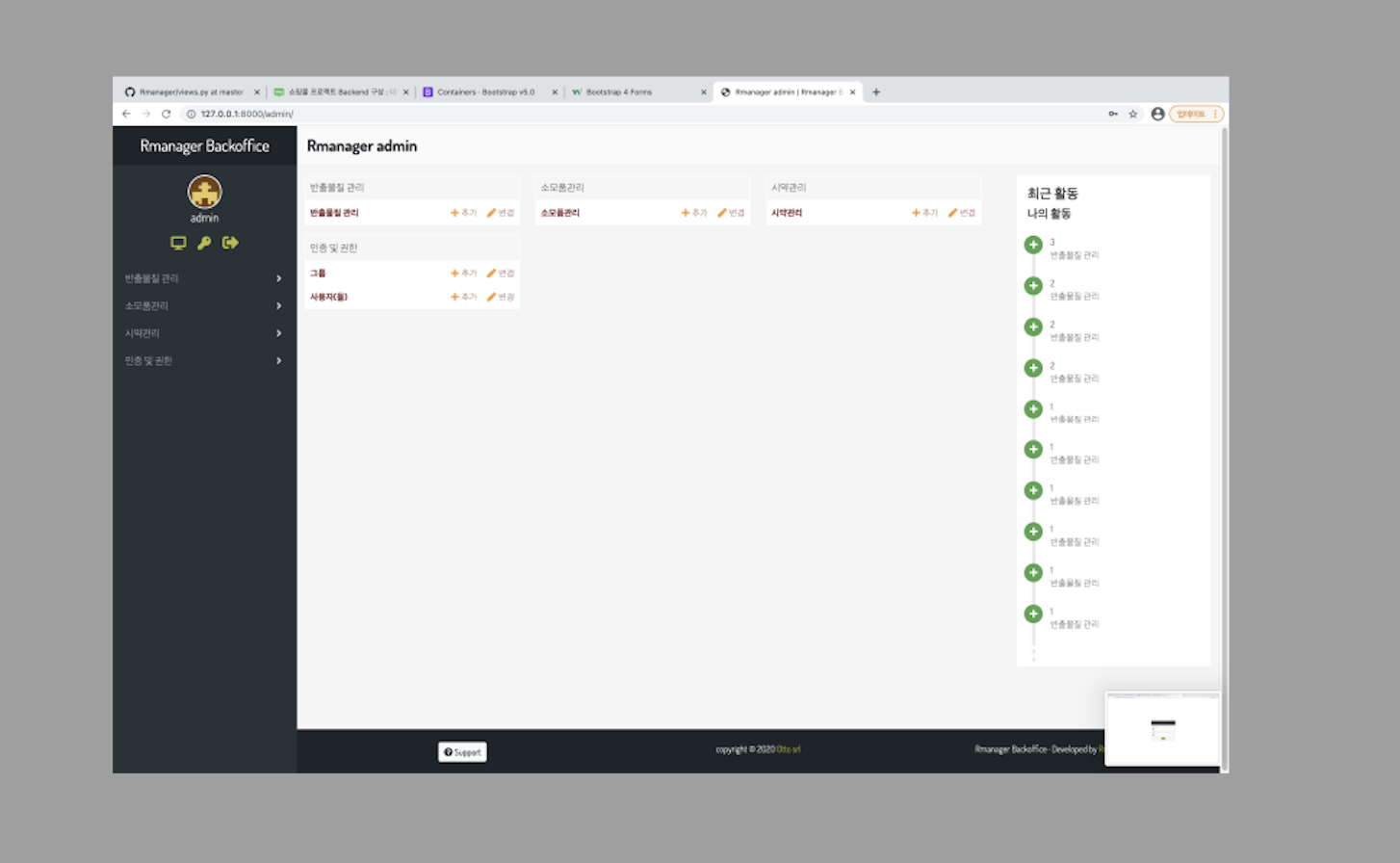Expand the 반출물질 관리 sidebar section
Viewport: 1400px width, 863px height.
[x=278, y=278]
